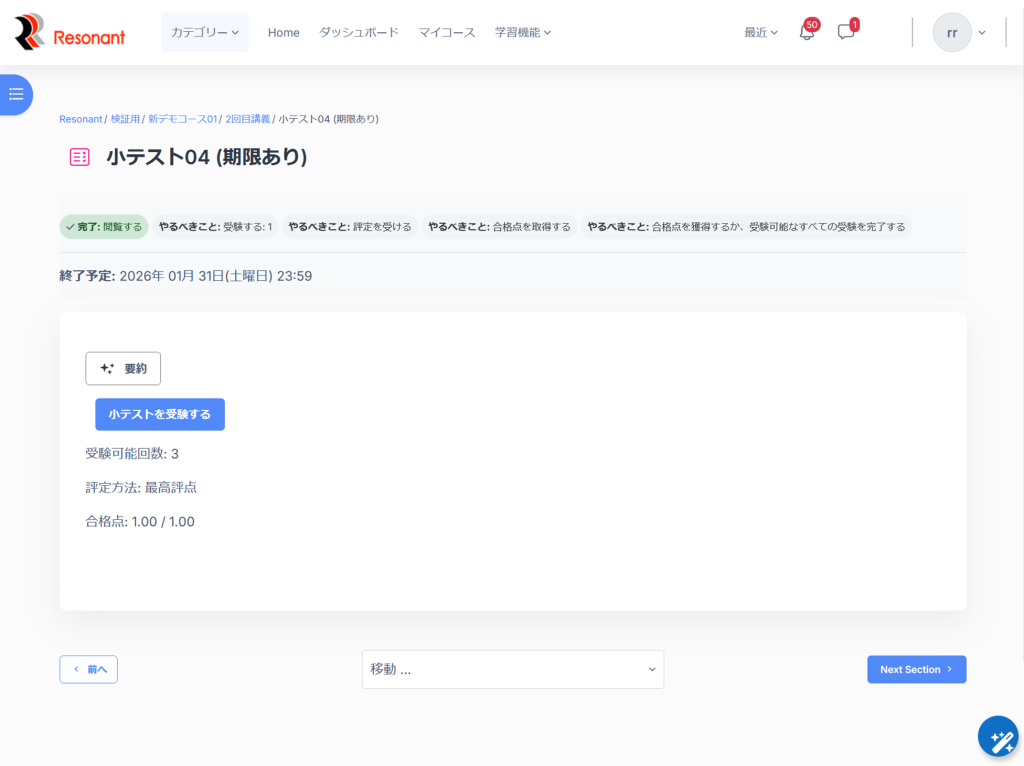The height and width of the screenshot is (766, 1024).
Task: Click the quiz activity icon beside title
Action: coord(80,157)
